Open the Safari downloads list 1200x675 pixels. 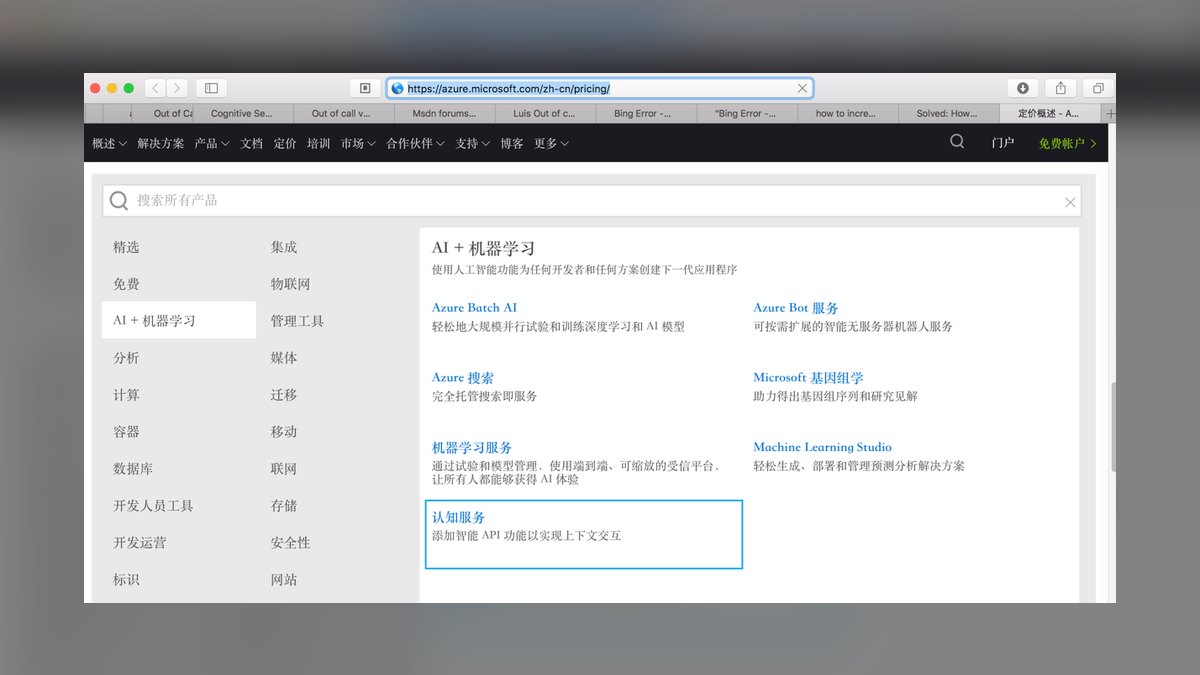(x=1023, y=88)
